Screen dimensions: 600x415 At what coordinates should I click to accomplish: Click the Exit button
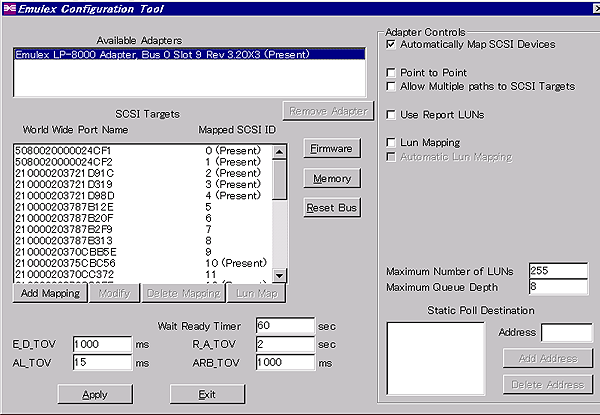tap(207, 394)
